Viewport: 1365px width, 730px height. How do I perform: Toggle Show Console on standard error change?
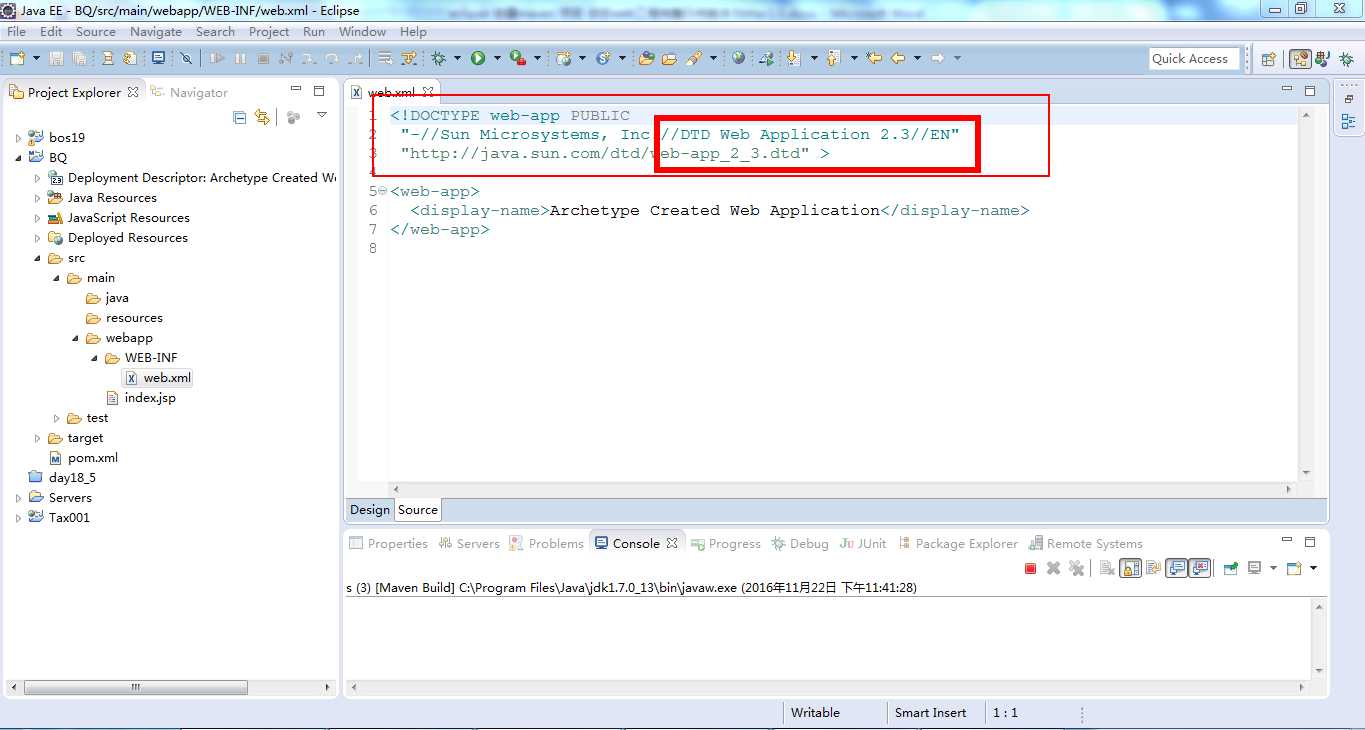tap(1199, 568)
